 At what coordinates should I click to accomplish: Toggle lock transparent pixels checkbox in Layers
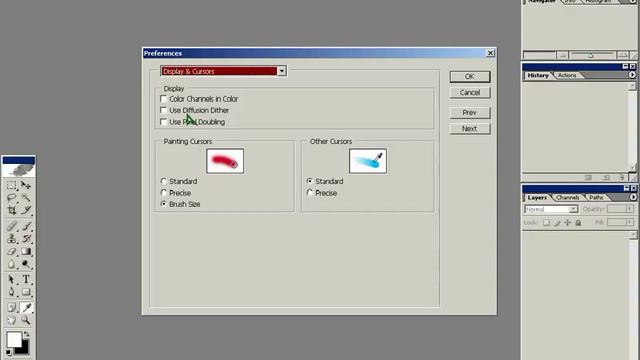[546, 222]
